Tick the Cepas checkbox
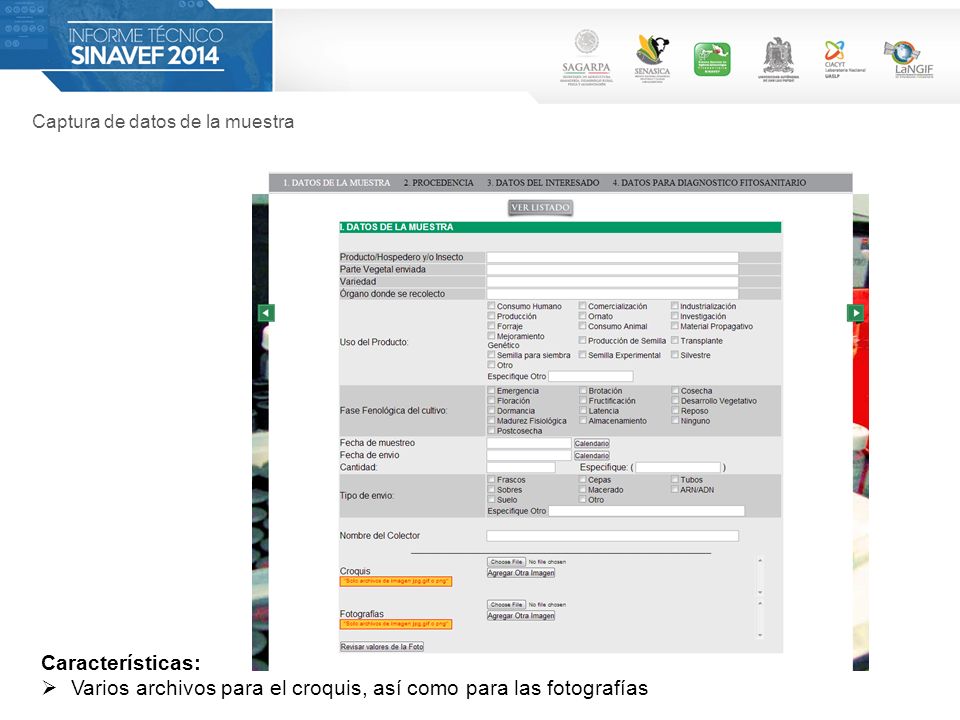Screen dimensions: 960x720 583,479
